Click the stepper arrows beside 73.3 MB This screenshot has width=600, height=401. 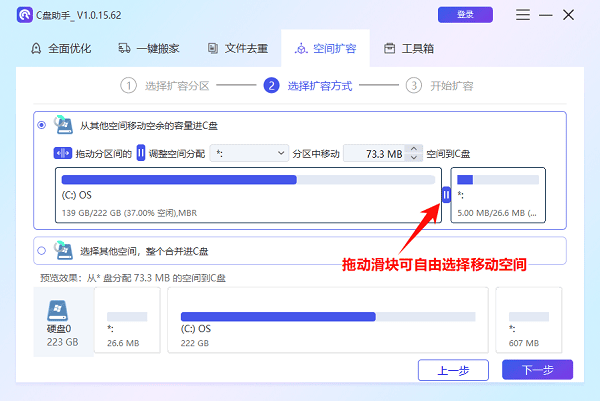(x=415, y=153)
